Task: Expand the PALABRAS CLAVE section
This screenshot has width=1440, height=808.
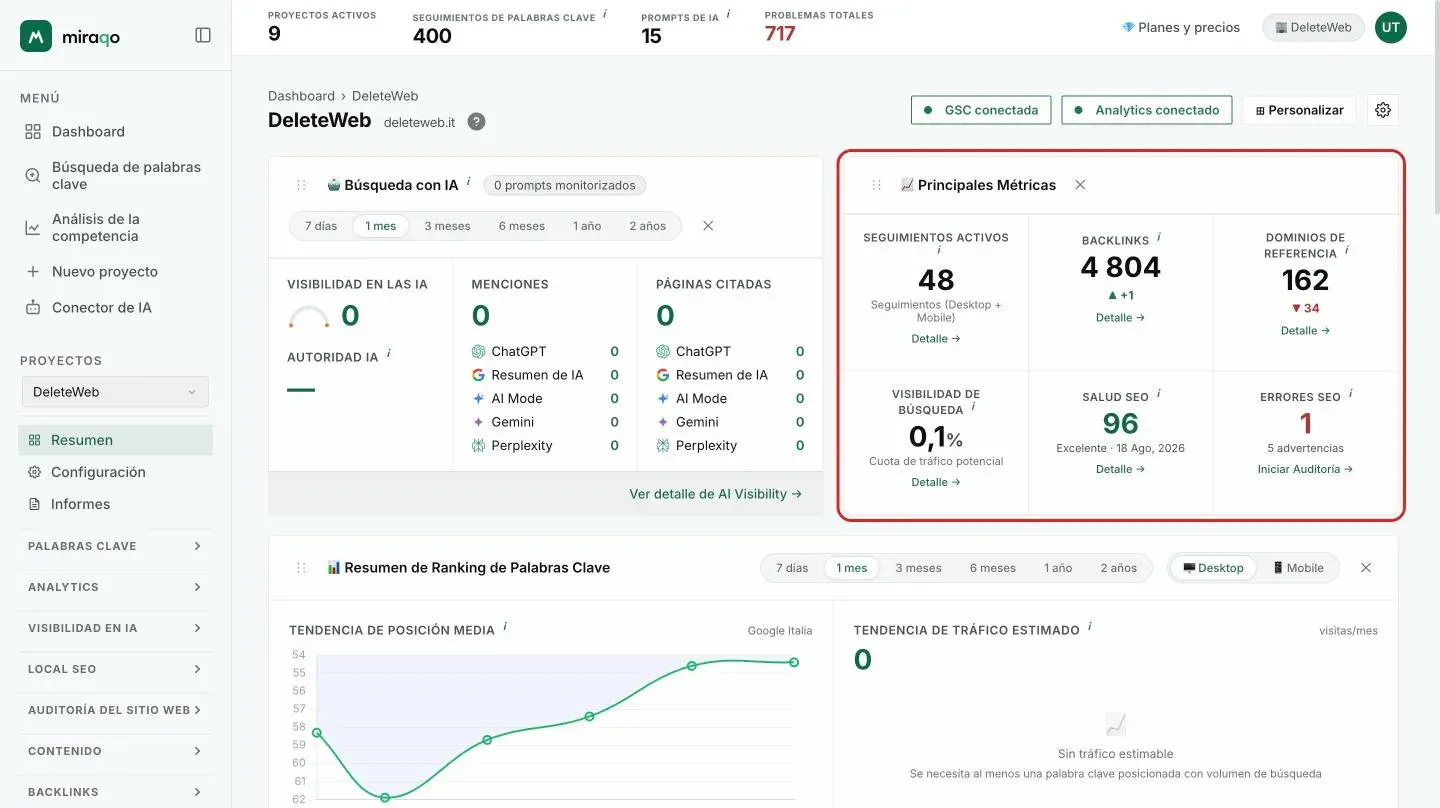Action: [115, 546]
